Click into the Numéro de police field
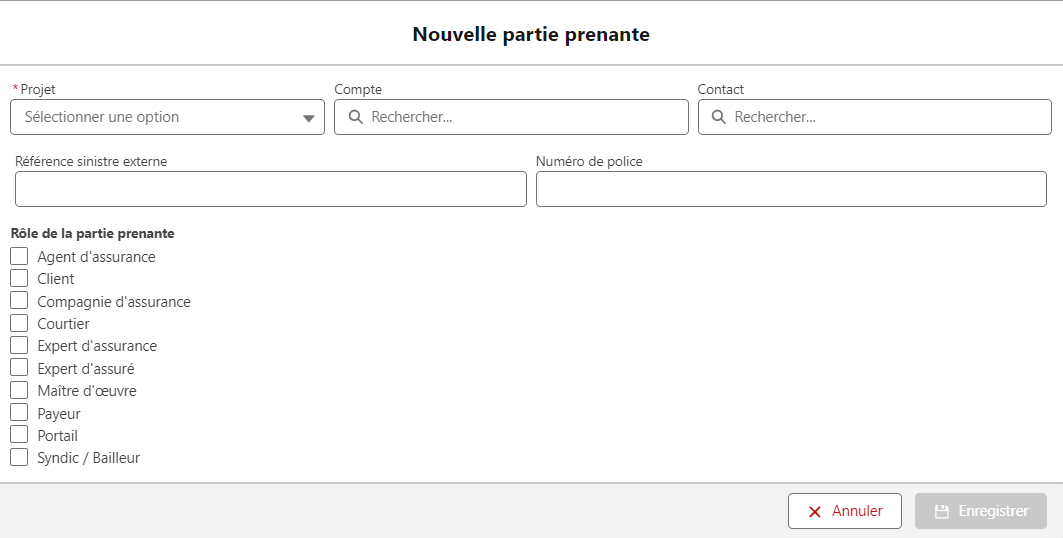This screenshot has width=1063, height=538. 791,189
